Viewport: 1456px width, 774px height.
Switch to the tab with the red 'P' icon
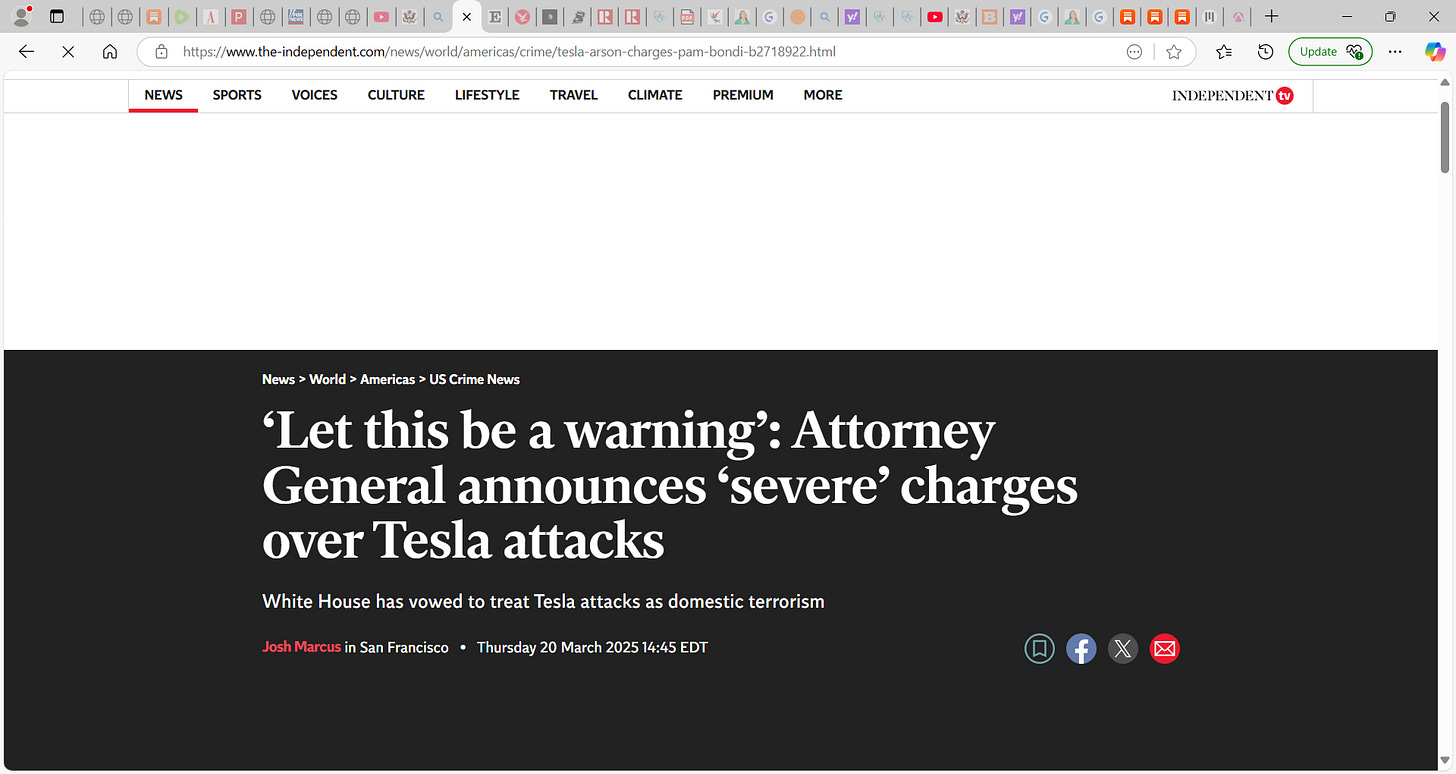pyautogui.click(x=239, y=17)
